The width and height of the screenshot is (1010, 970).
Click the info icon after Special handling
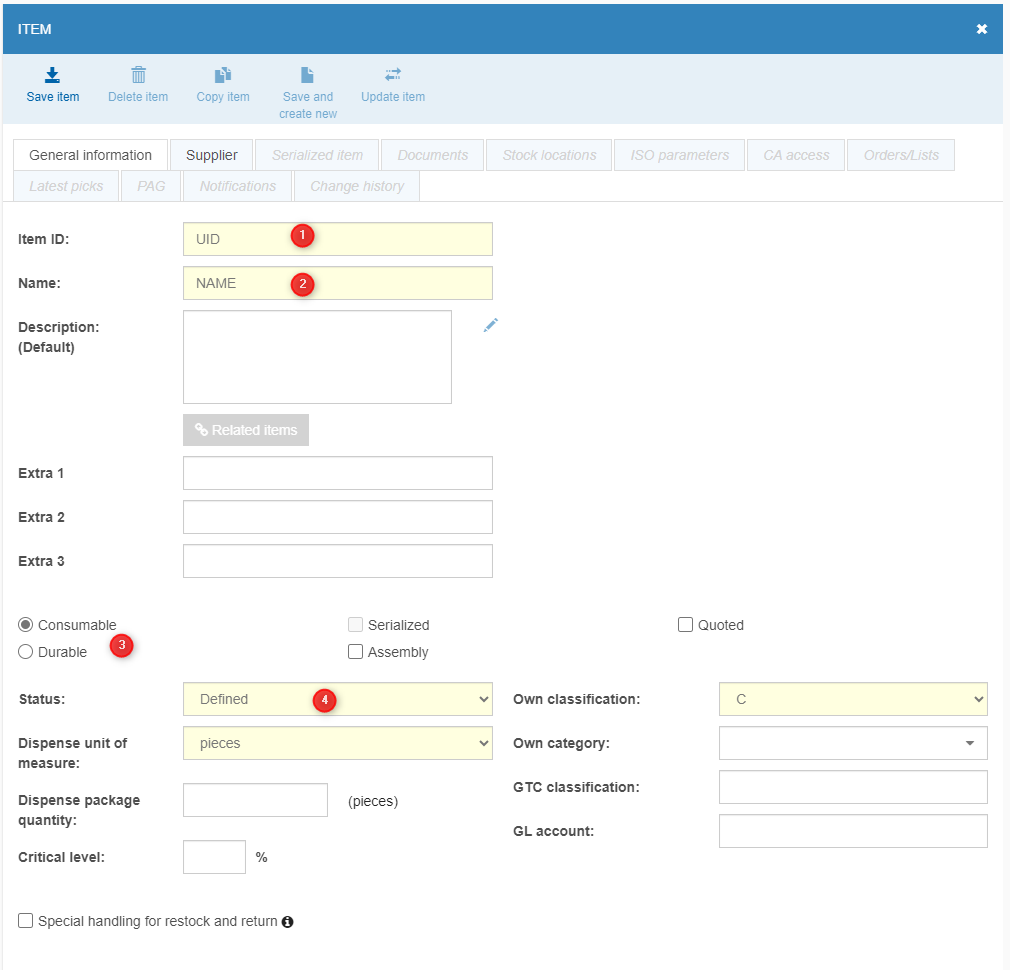[288, 922]
